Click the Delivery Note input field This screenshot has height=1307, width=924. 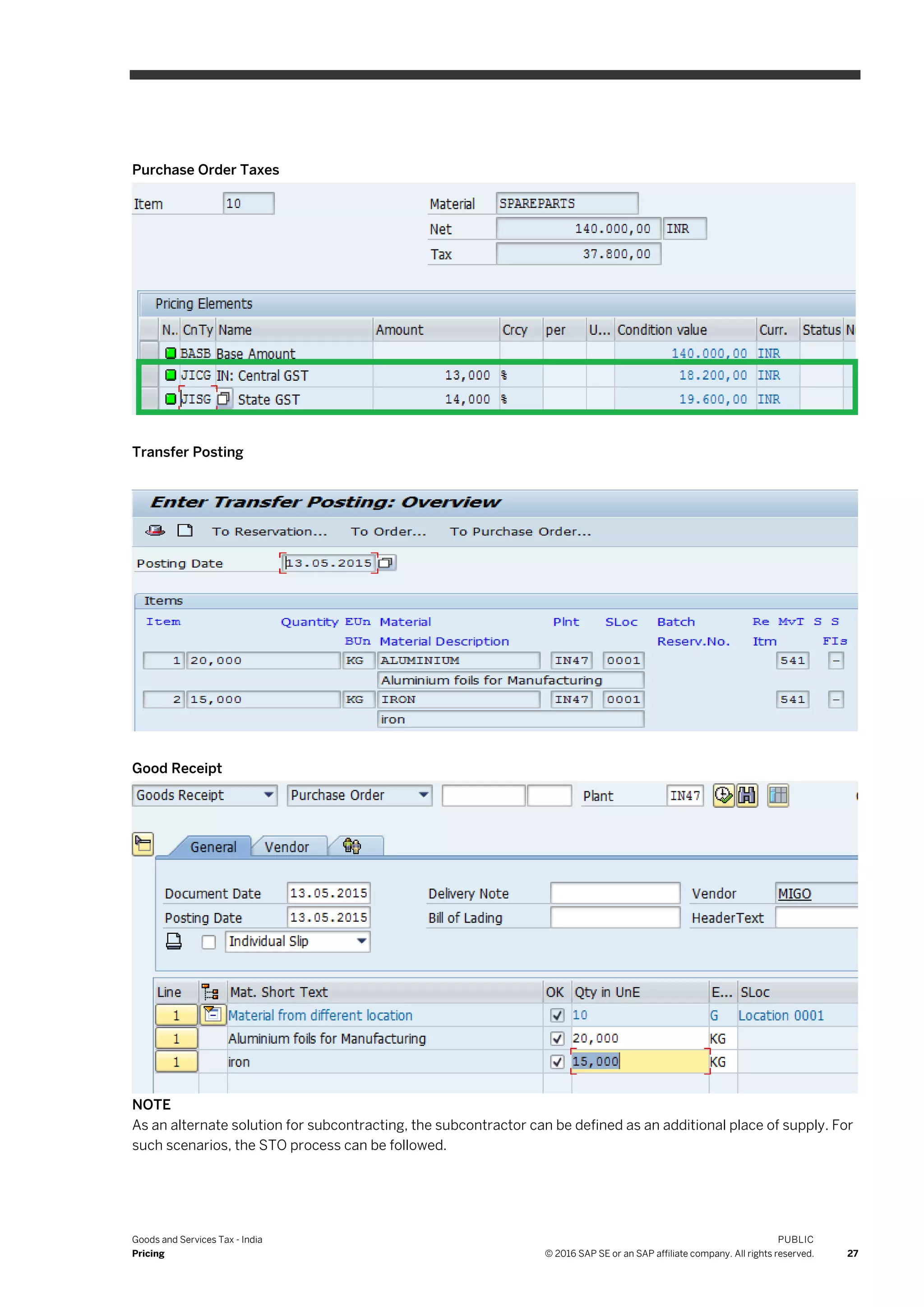pyautogui.click(x=615, y=892)
